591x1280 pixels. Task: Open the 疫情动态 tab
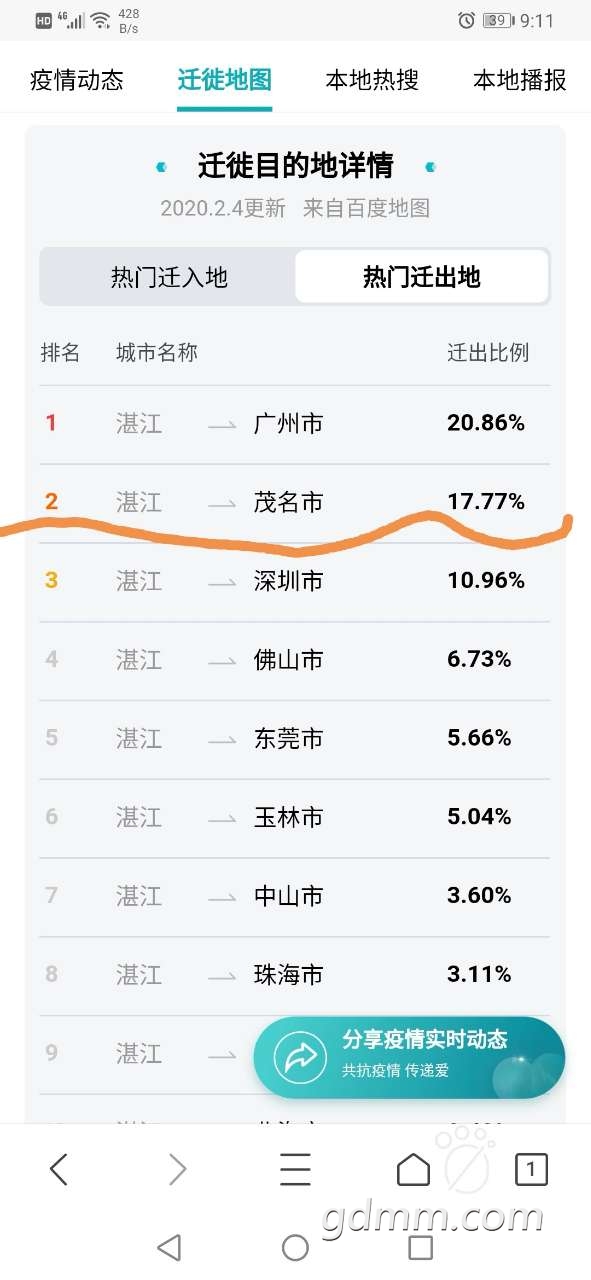(x=77, y=80)
